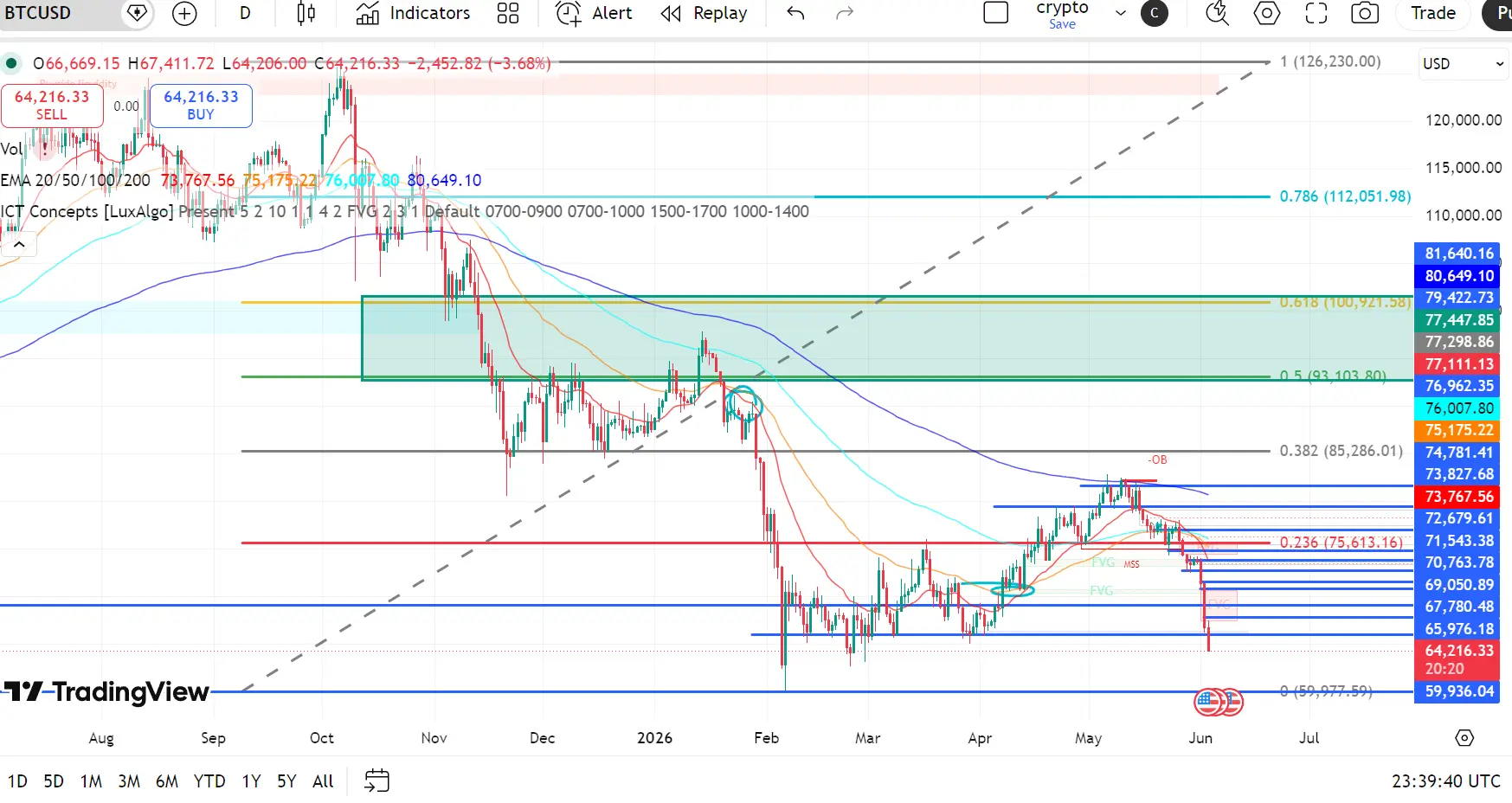The image size is (1512, 803).
Task: Redo the last chart action
Action: click(845, 13)
